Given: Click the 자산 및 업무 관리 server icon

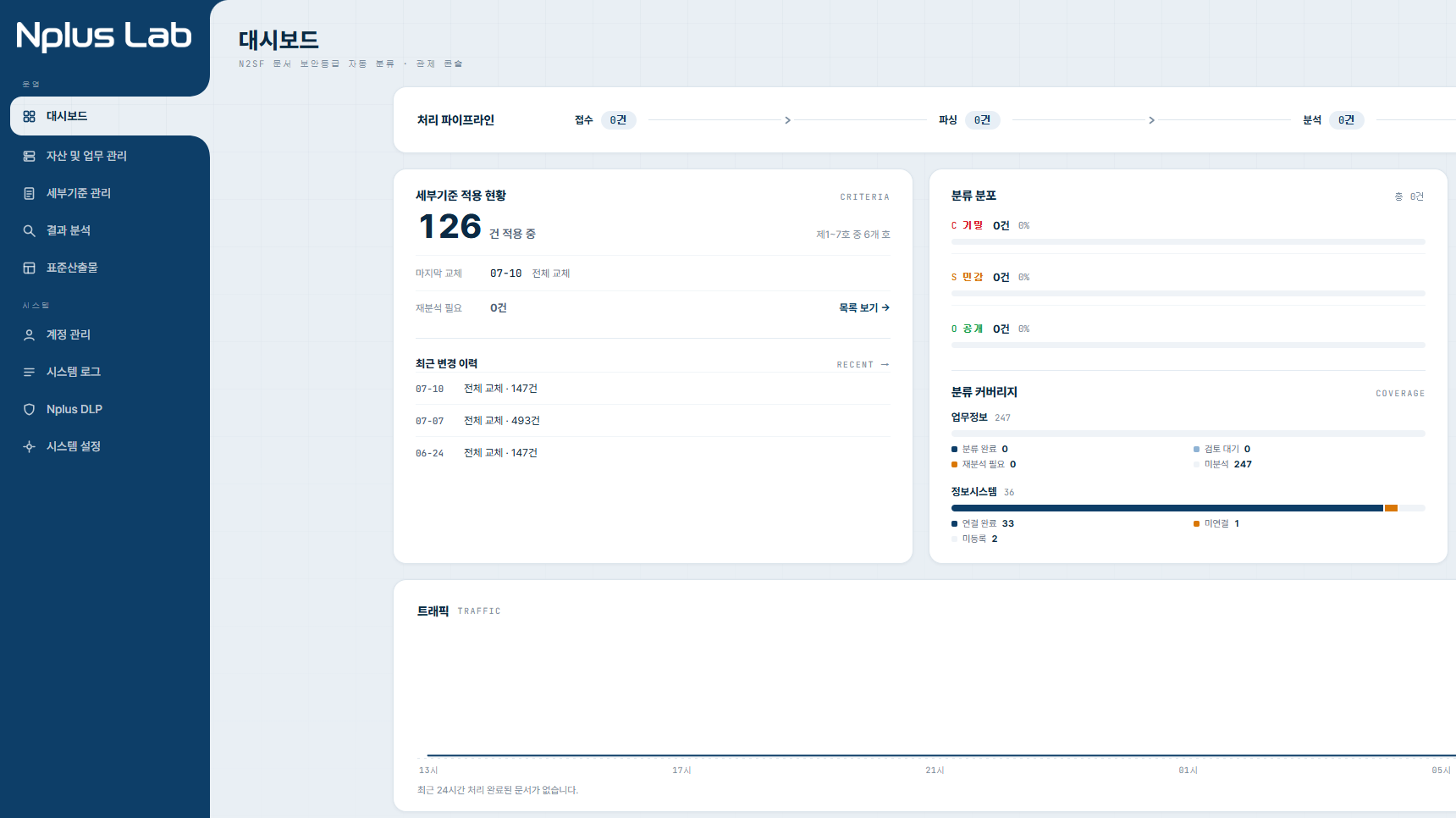Looking at the screenshot, I should tap(29, 156).
